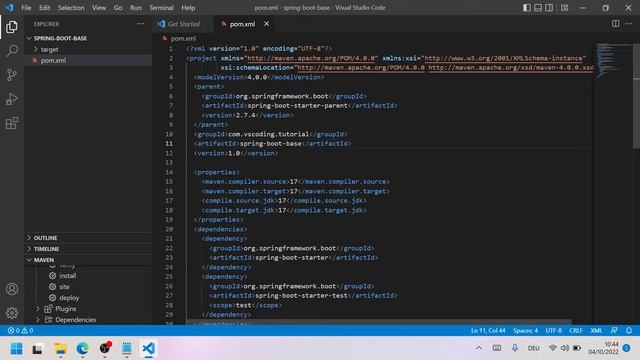This screenshot has width=640, height=360.
Task: Open the Run menu
Action: click(x=136, y=8)
